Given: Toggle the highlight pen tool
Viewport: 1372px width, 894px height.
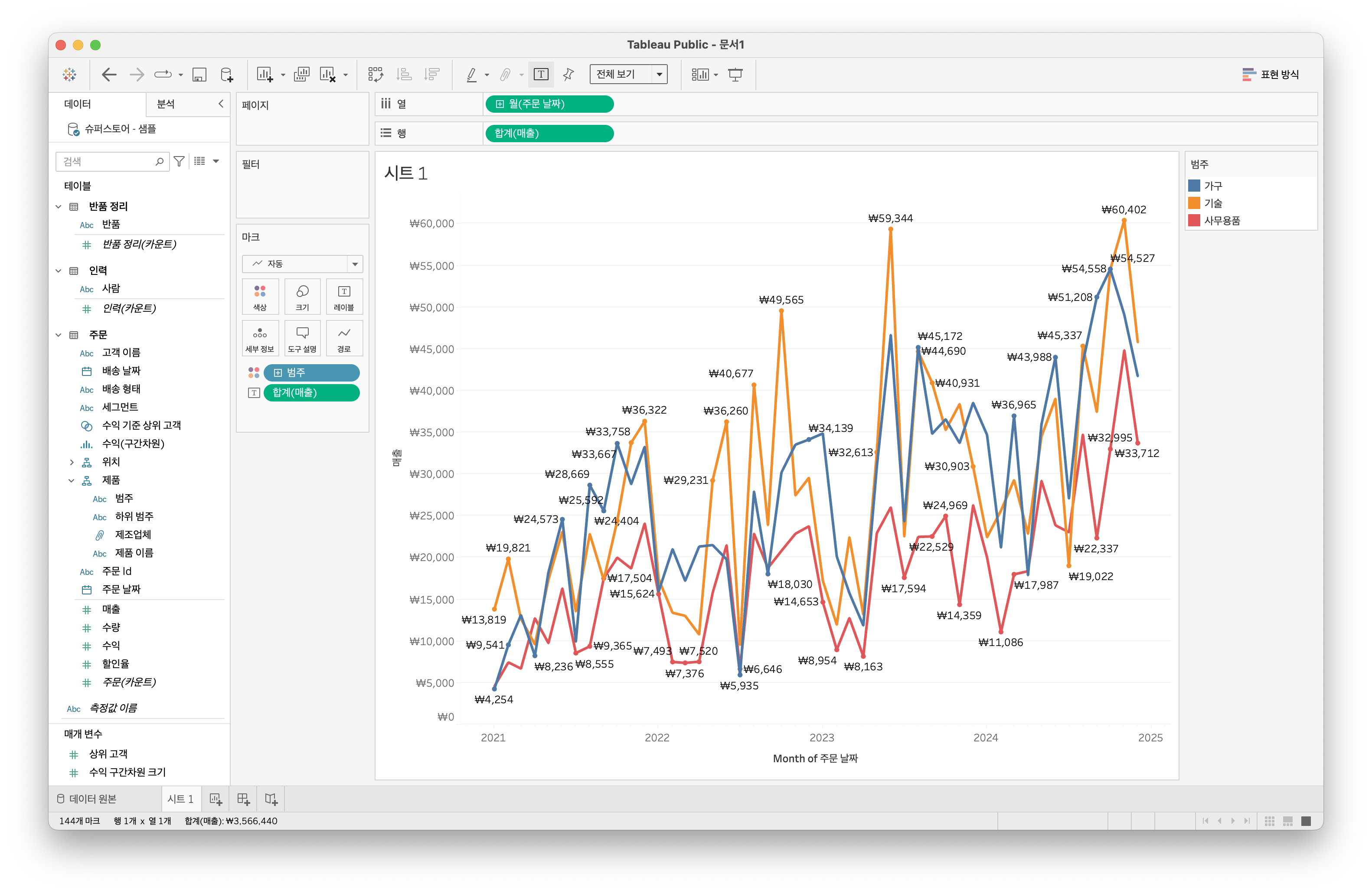Looking at the screenshot, I should (x=471, y=75).
